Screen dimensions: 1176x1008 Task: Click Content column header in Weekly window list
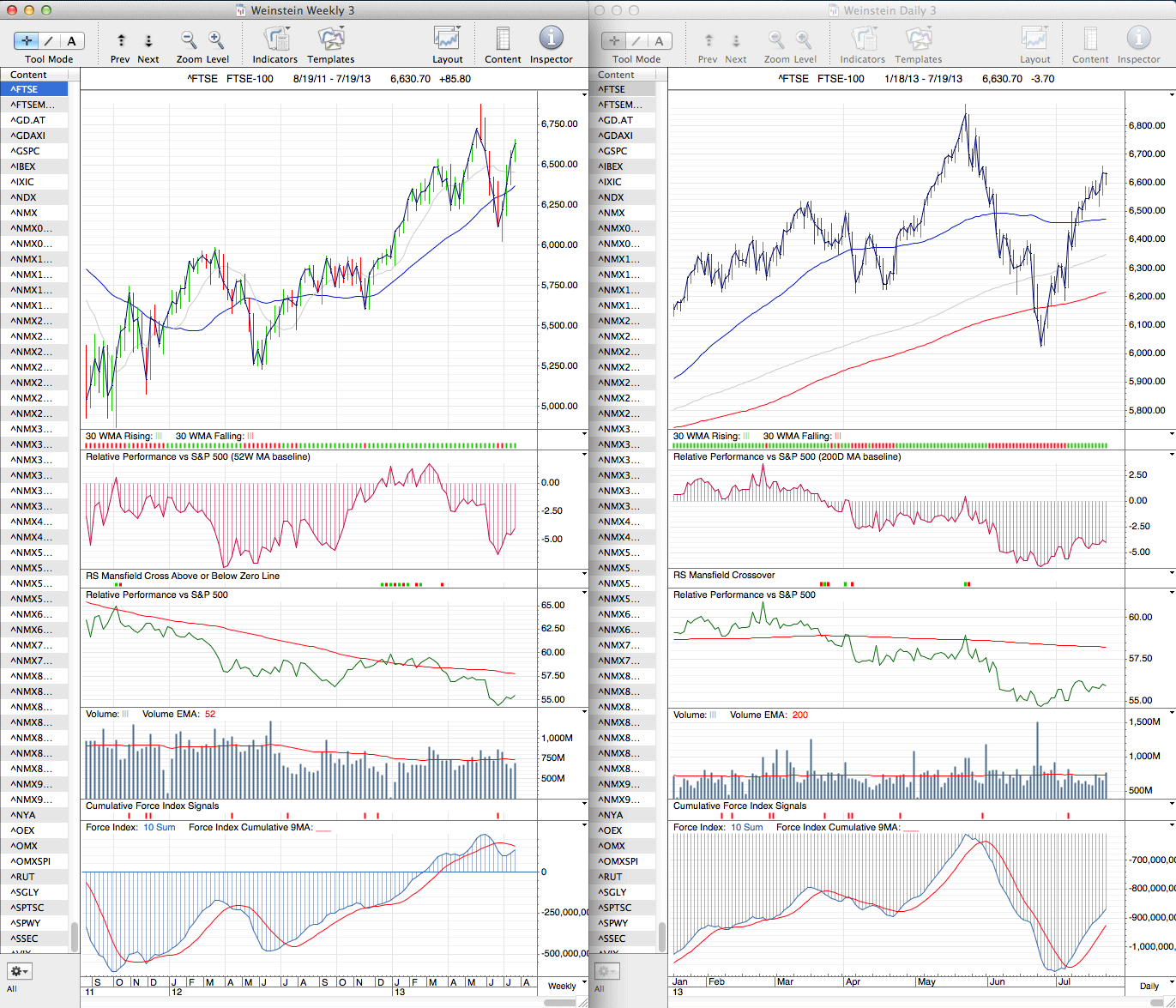click(x=29, y=75)
